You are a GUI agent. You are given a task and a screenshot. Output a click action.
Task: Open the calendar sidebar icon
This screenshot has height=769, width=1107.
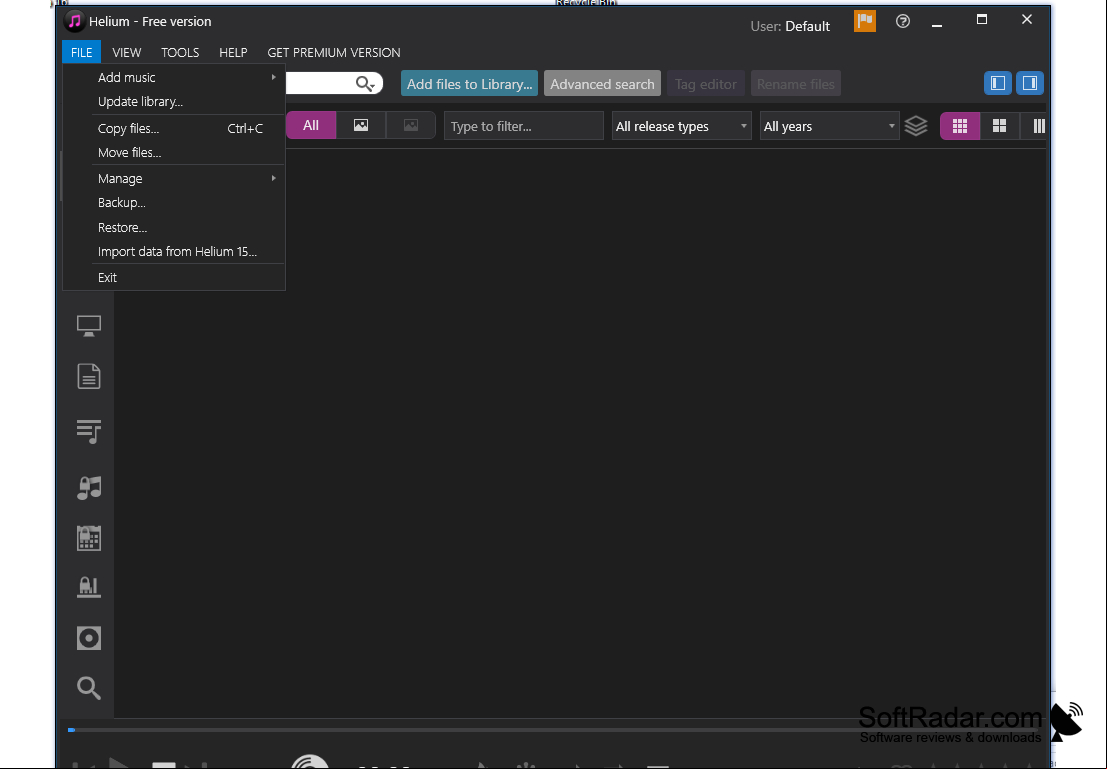89,538
